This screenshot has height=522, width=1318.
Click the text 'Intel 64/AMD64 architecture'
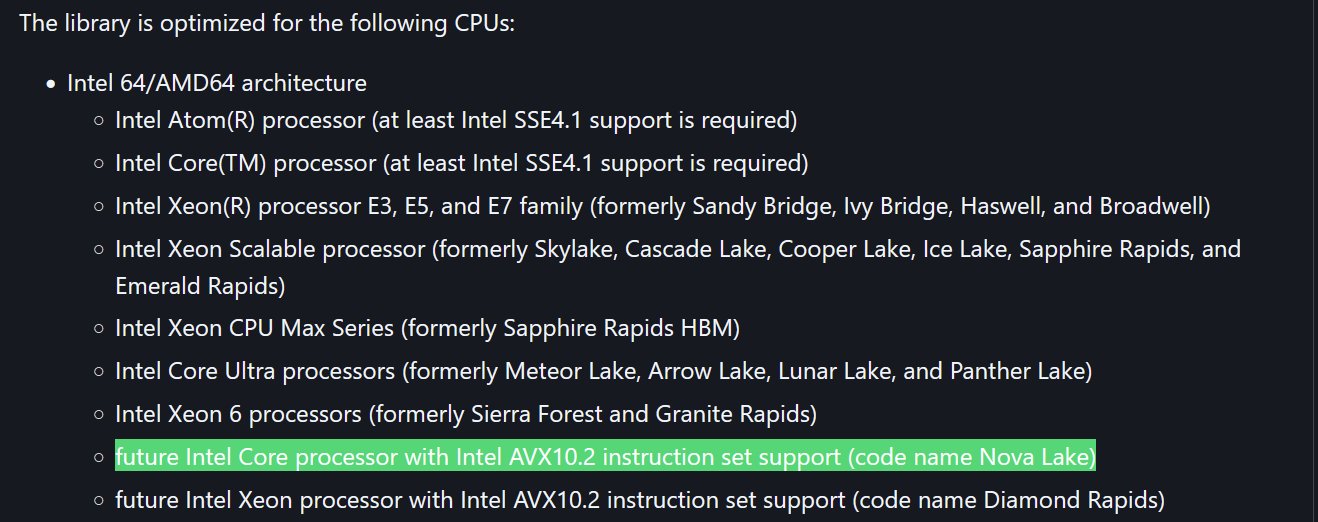(x=217, y=82)
